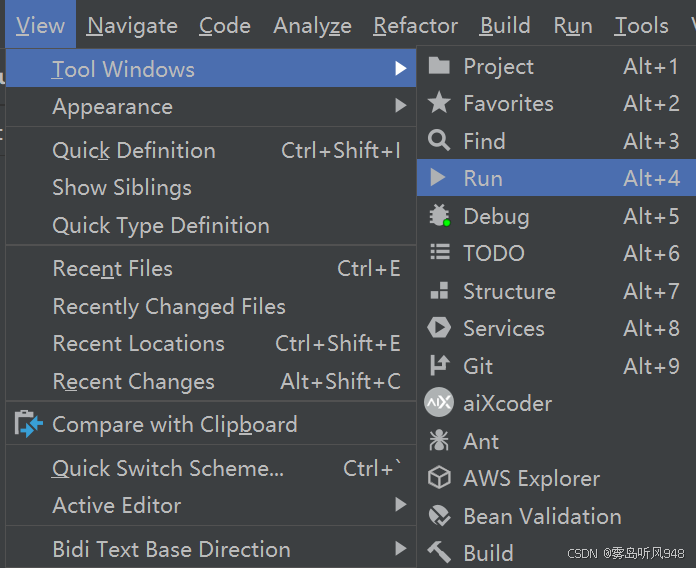Open the Refactor menu
Viewport: 696px width, 568px height.
click(x=415, y=26)
